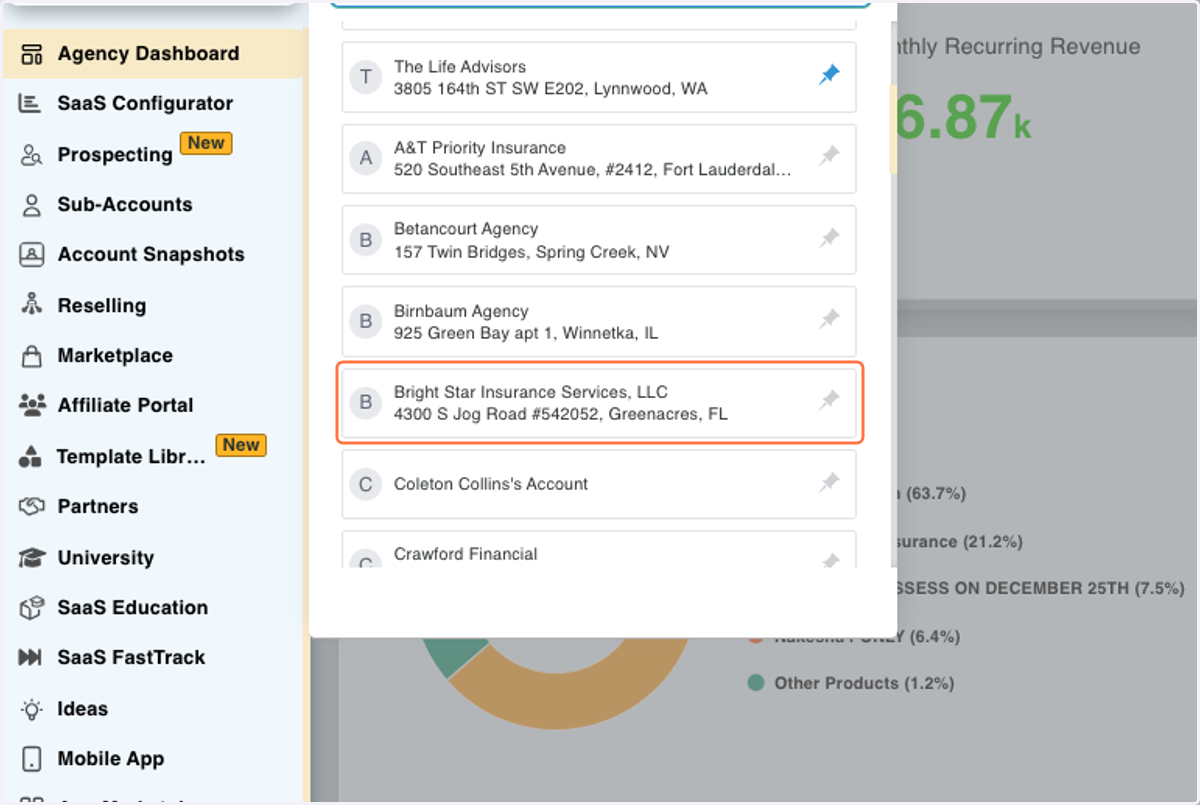Pin the A&T Priority Insurance account
1200x805 pixels.
point(829,156)
